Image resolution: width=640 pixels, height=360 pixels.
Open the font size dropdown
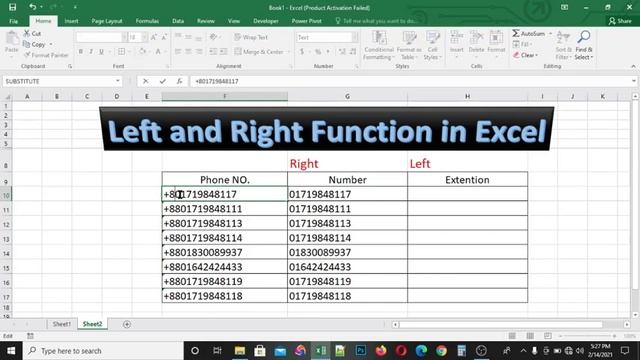pos(144,37)
